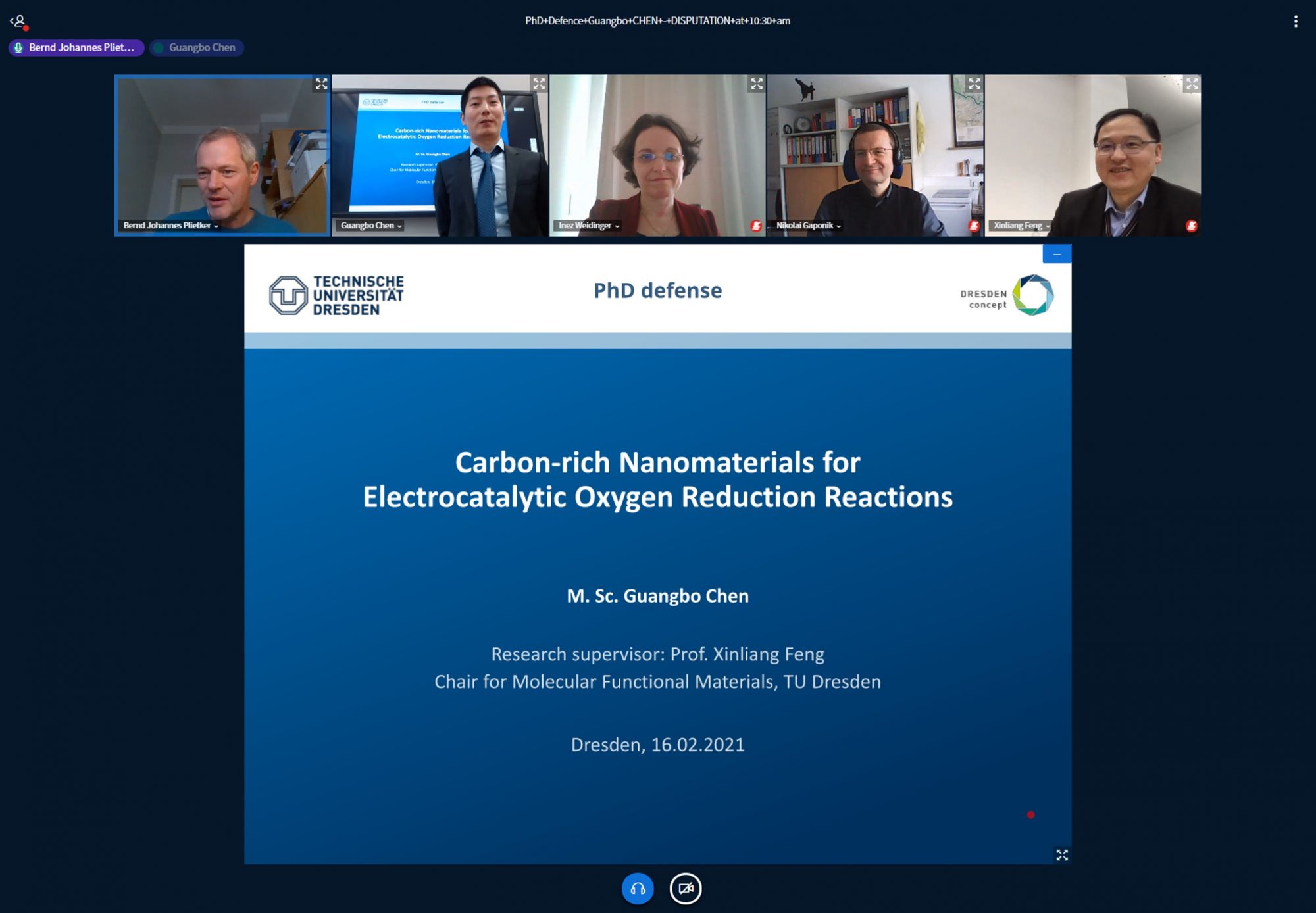This screenshot has width=1316, height=913.
Task: Fullscreen Xinliang Feng's webcam tile
Action: coord(1192,84)
